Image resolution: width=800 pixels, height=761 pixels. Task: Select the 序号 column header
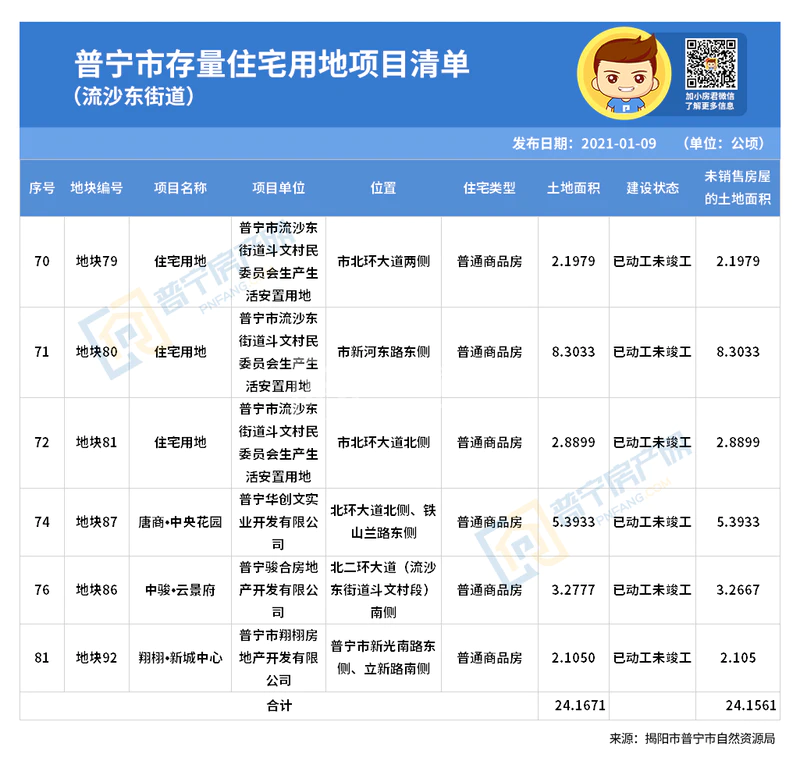tap(42, 188)
